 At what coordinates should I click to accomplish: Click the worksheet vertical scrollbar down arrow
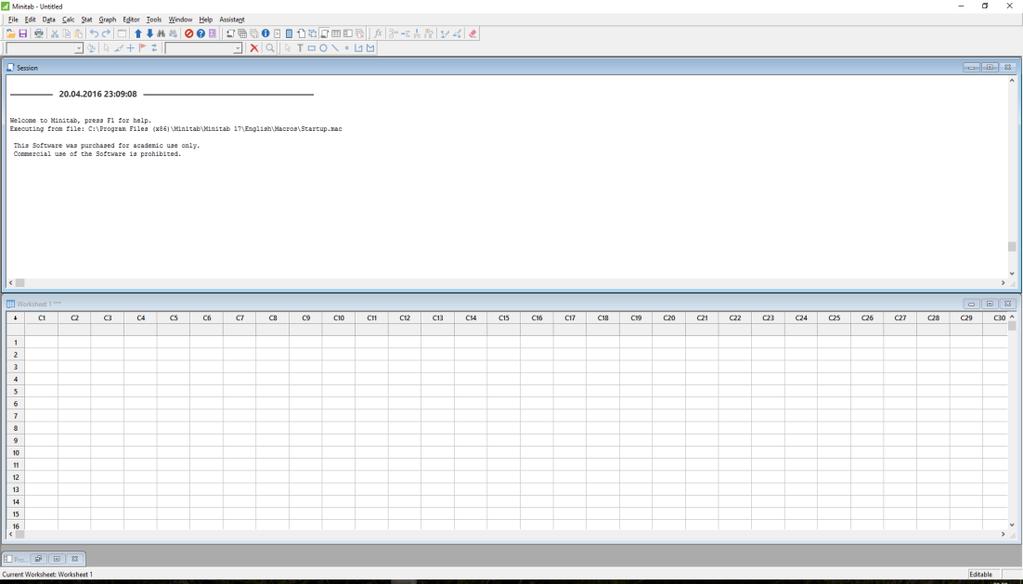click(1012, 525)
